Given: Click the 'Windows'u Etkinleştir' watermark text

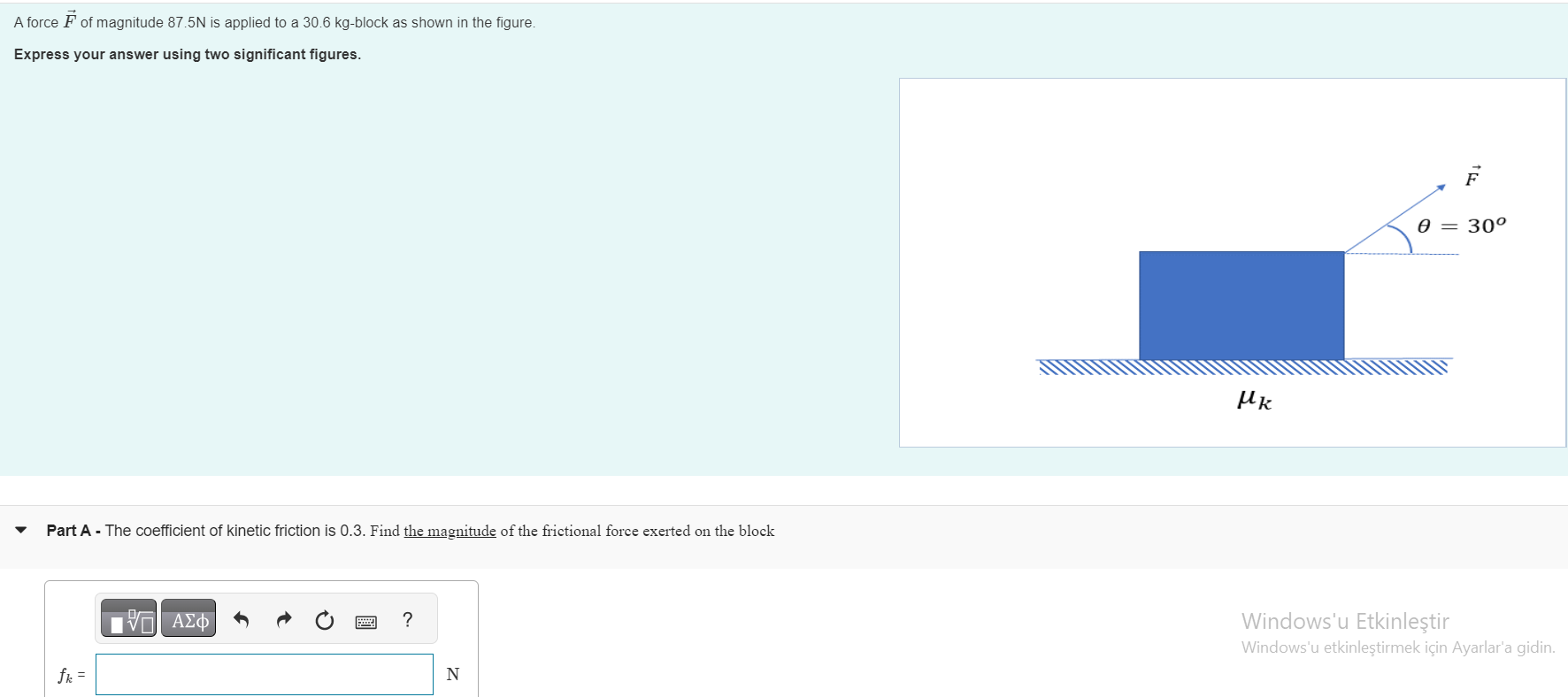Looking at the screenshot, I should pyautogui.click(x=1345, y=621).
